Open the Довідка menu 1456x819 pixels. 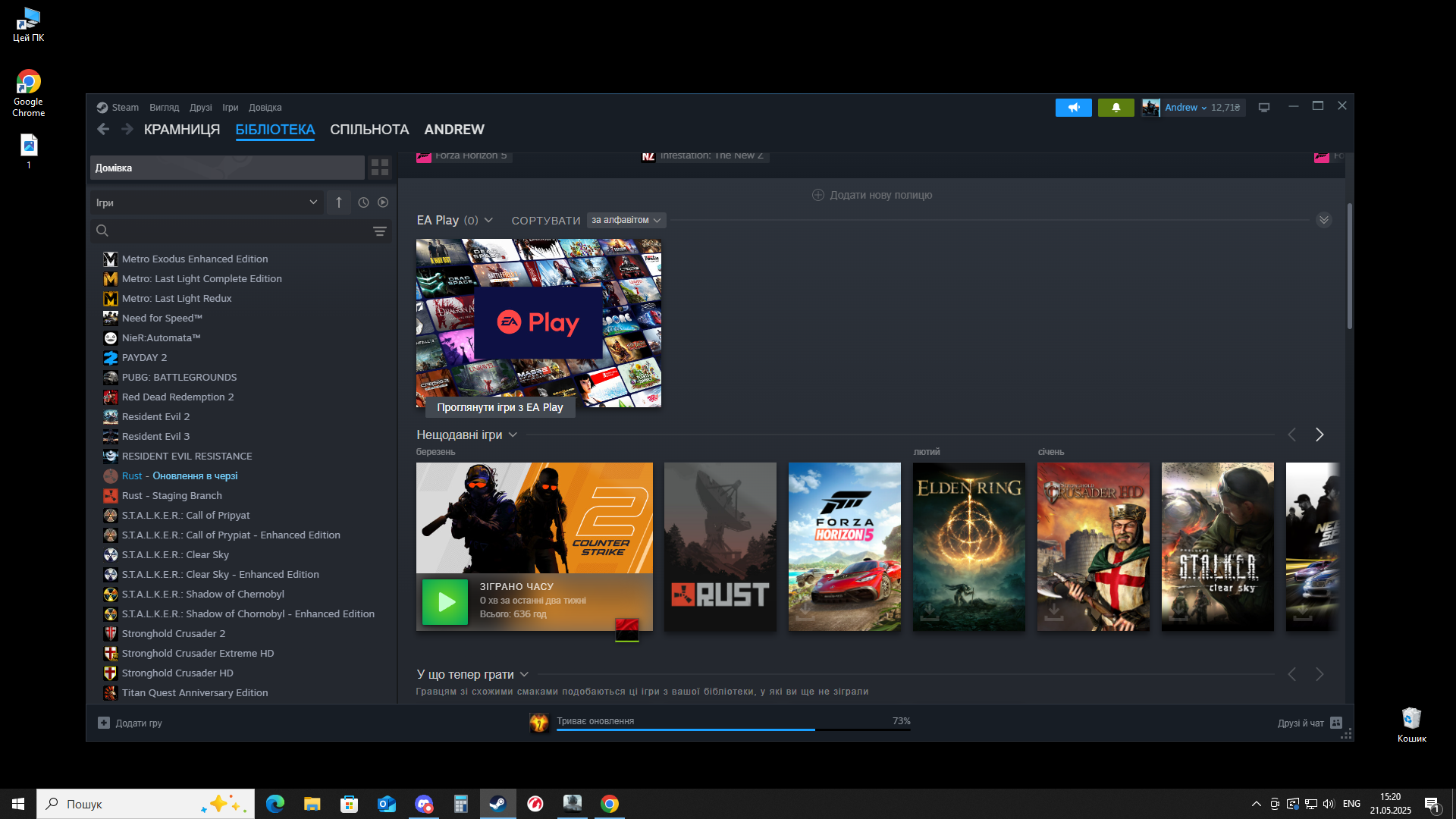[265, 108]
